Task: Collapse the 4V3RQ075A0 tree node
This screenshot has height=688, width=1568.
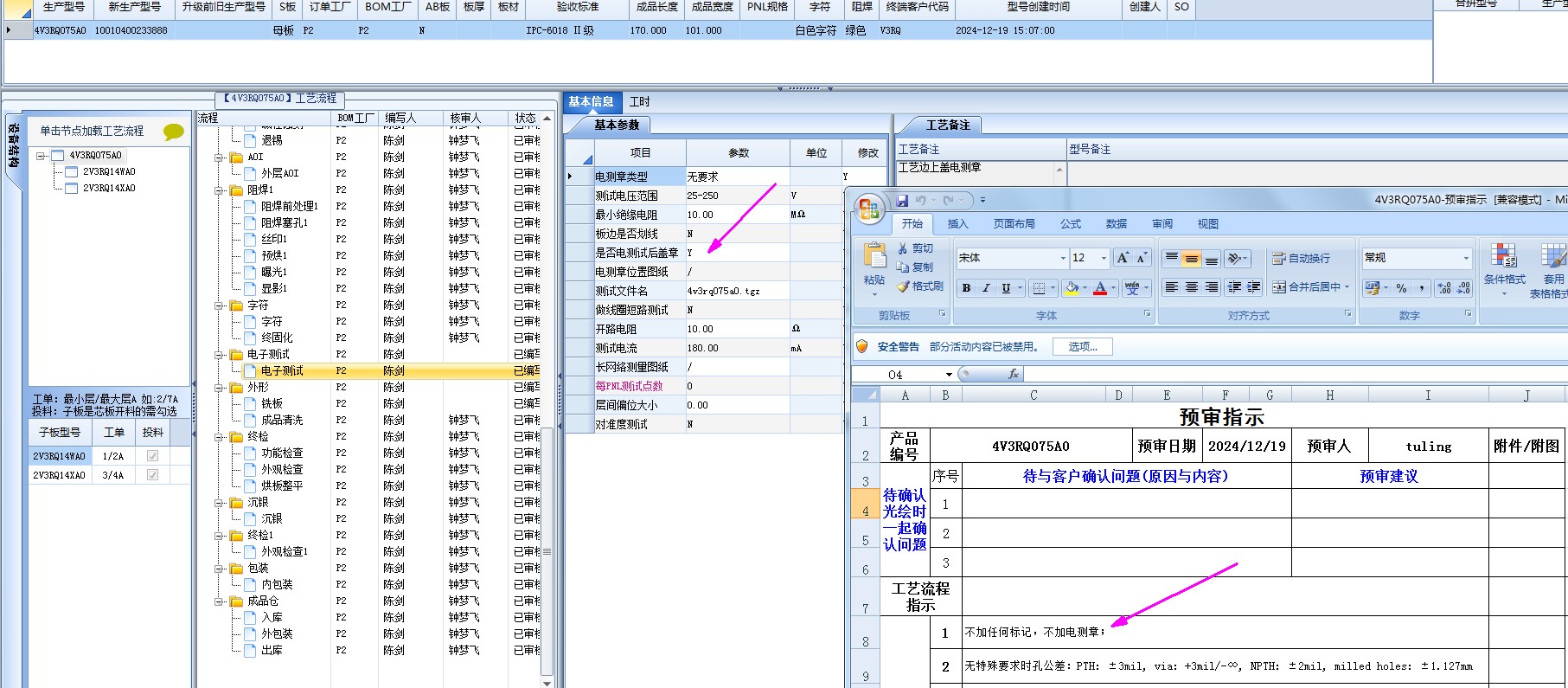Action: tap(40, 156)
